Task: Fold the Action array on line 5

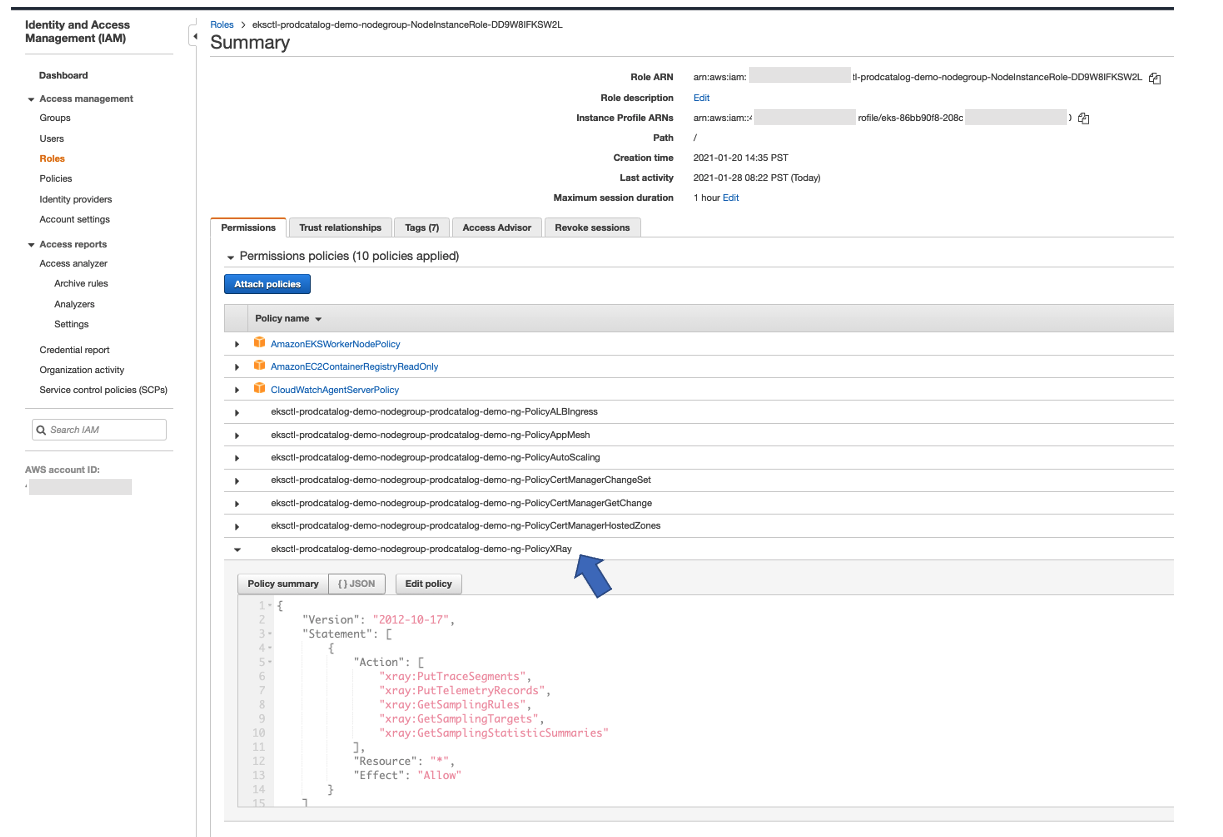Action: point(270,662)
